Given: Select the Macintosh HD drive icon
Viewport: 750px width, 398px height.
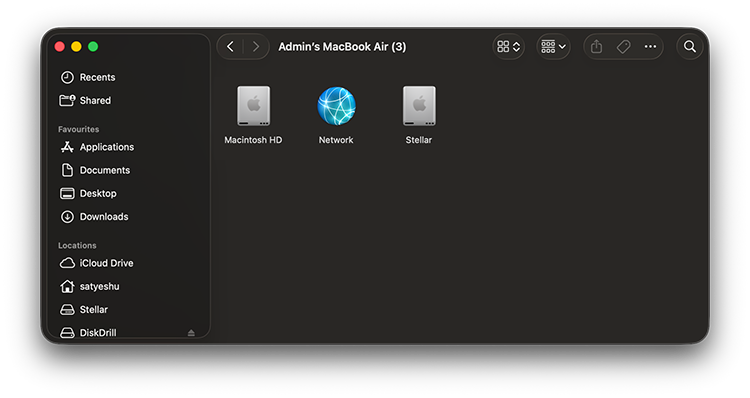Looking at the screenshot, I should click(x=254, y=106).
